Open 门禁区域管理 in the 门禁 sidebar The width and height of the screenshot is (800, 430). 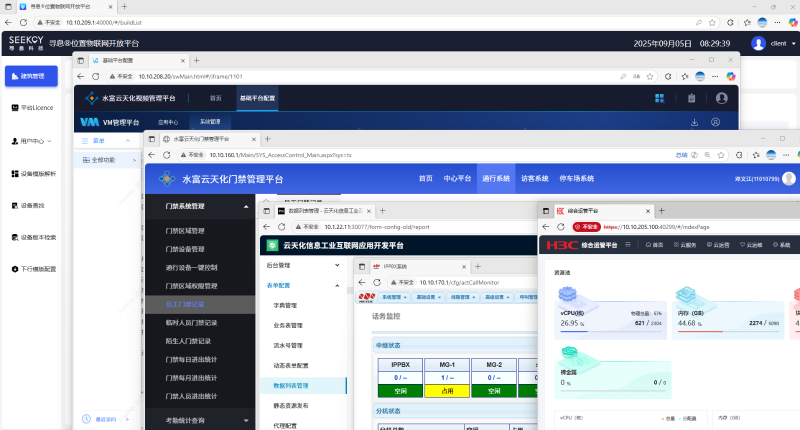point(185,231)
